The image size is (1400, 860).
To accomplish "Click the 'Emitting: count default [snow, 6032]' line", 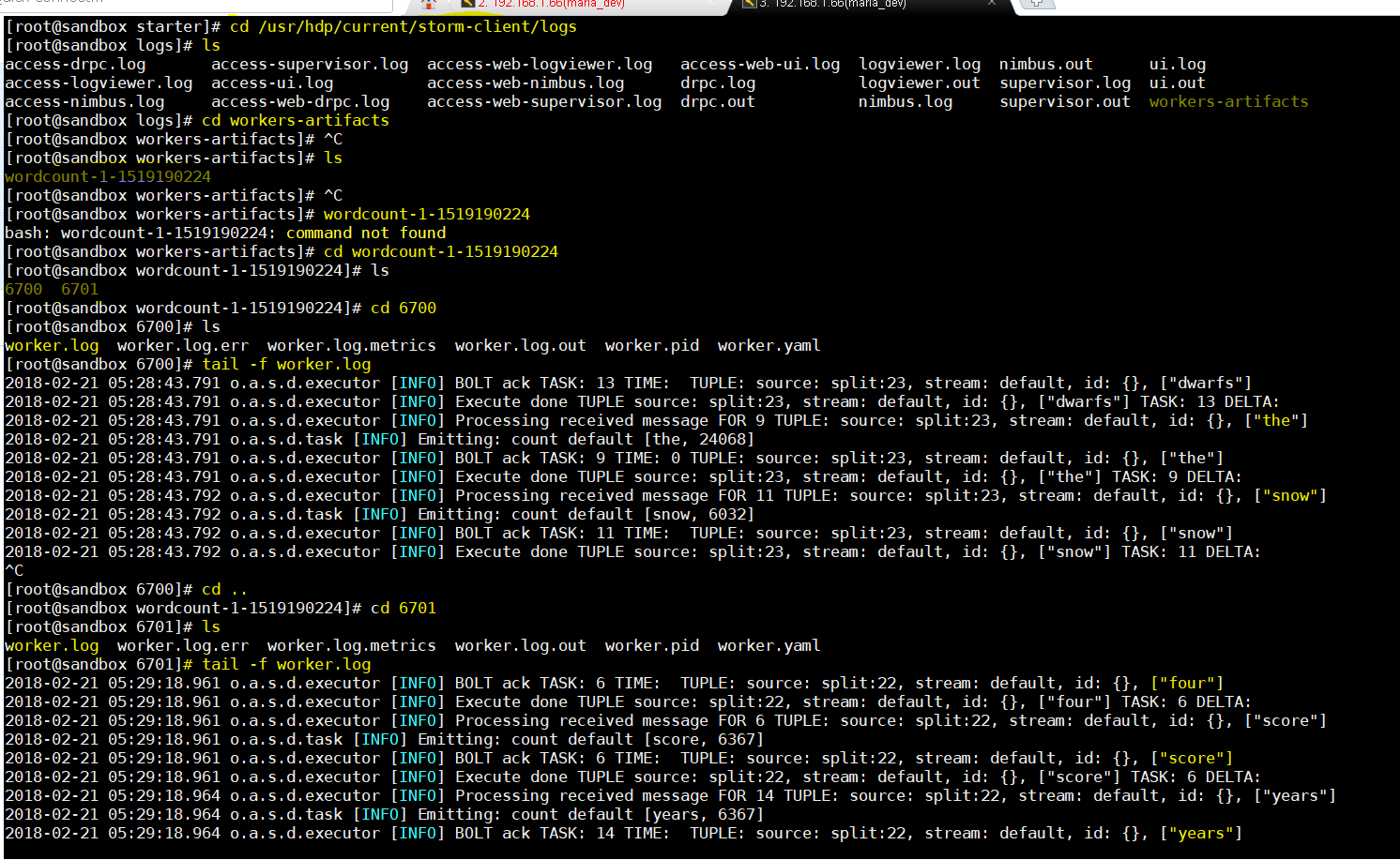I will (380, 515).
